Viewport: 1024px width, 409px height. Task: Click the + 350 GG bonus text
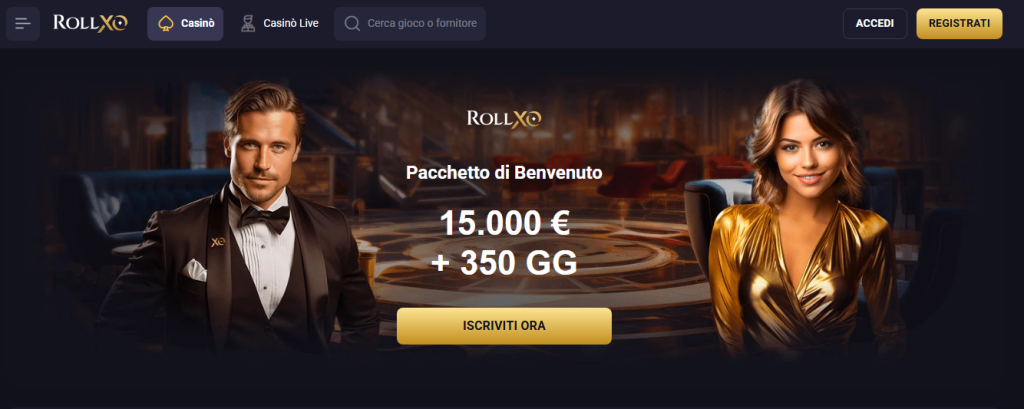click(504, 263)
